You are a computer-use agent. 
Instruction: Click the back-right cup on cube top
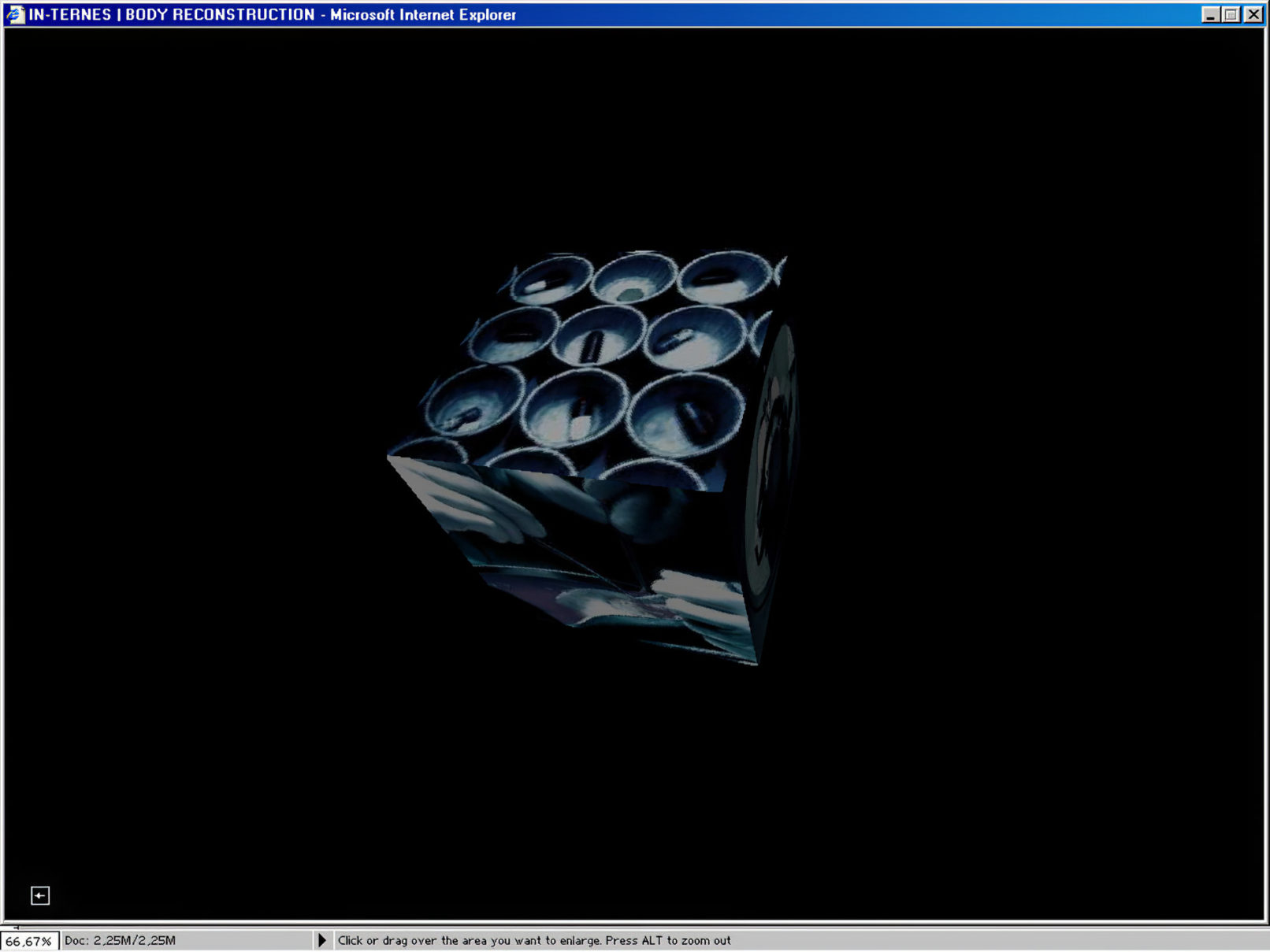[x=725, y=277]
